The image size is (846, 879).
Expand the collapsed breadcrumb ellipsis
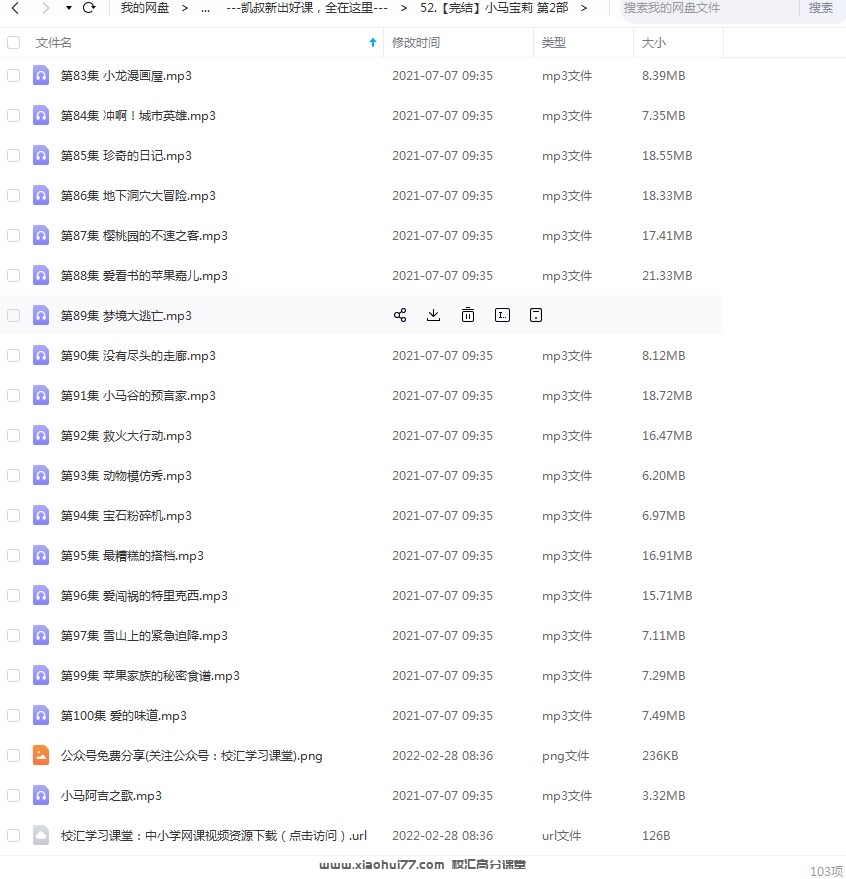[x=205, y=8]
